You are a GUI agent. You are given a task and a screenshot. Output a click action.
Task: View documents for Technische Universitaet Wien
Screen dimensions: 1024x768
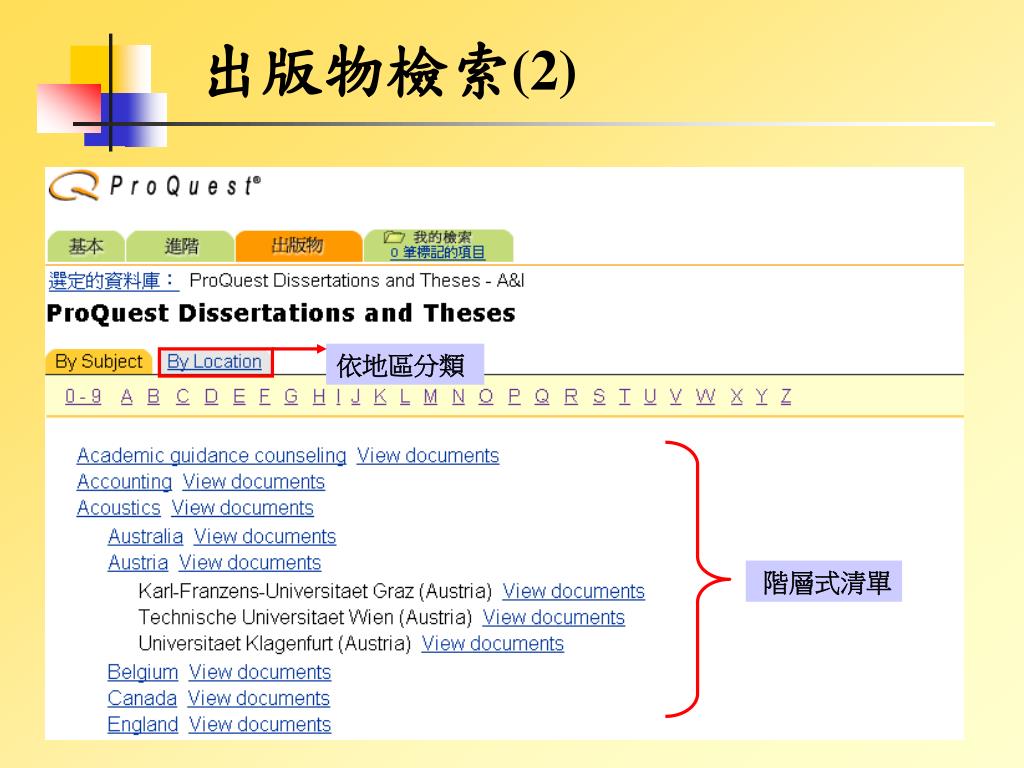tap(554, 618)
